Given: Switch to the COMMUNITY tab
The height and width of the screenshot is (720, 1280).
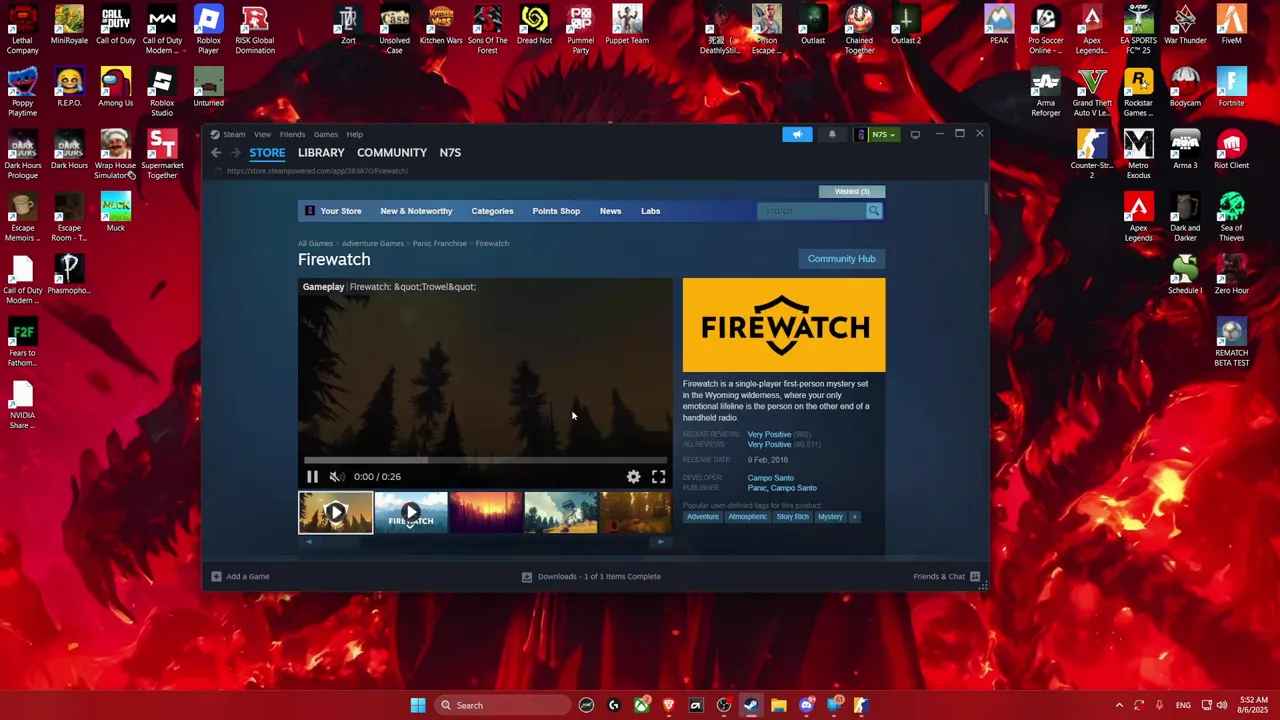Looking at the screenshot, I should tap(392, 153).
